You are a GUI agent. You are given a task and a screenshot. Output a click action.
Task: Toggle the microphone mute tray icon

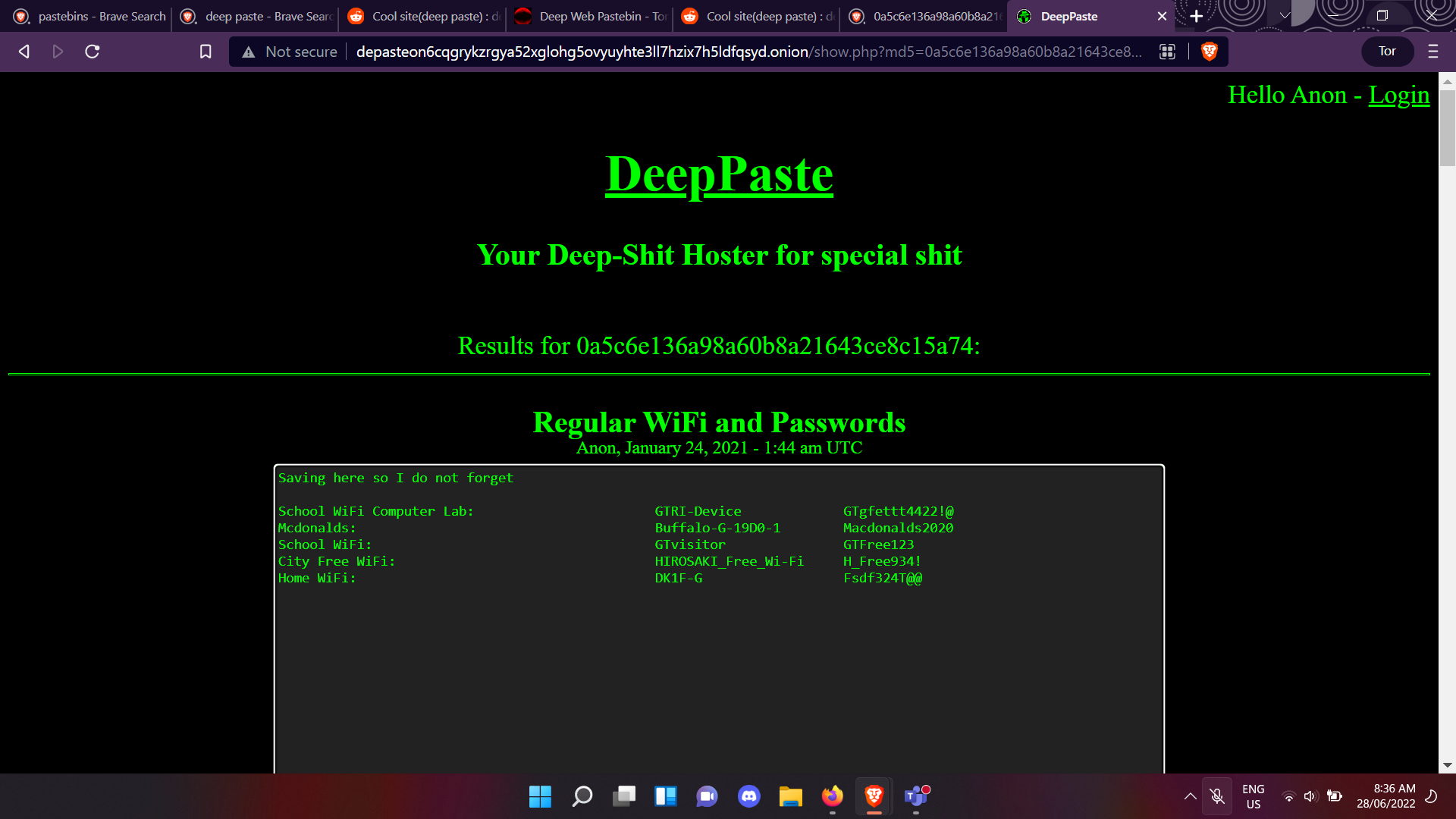1217,796
